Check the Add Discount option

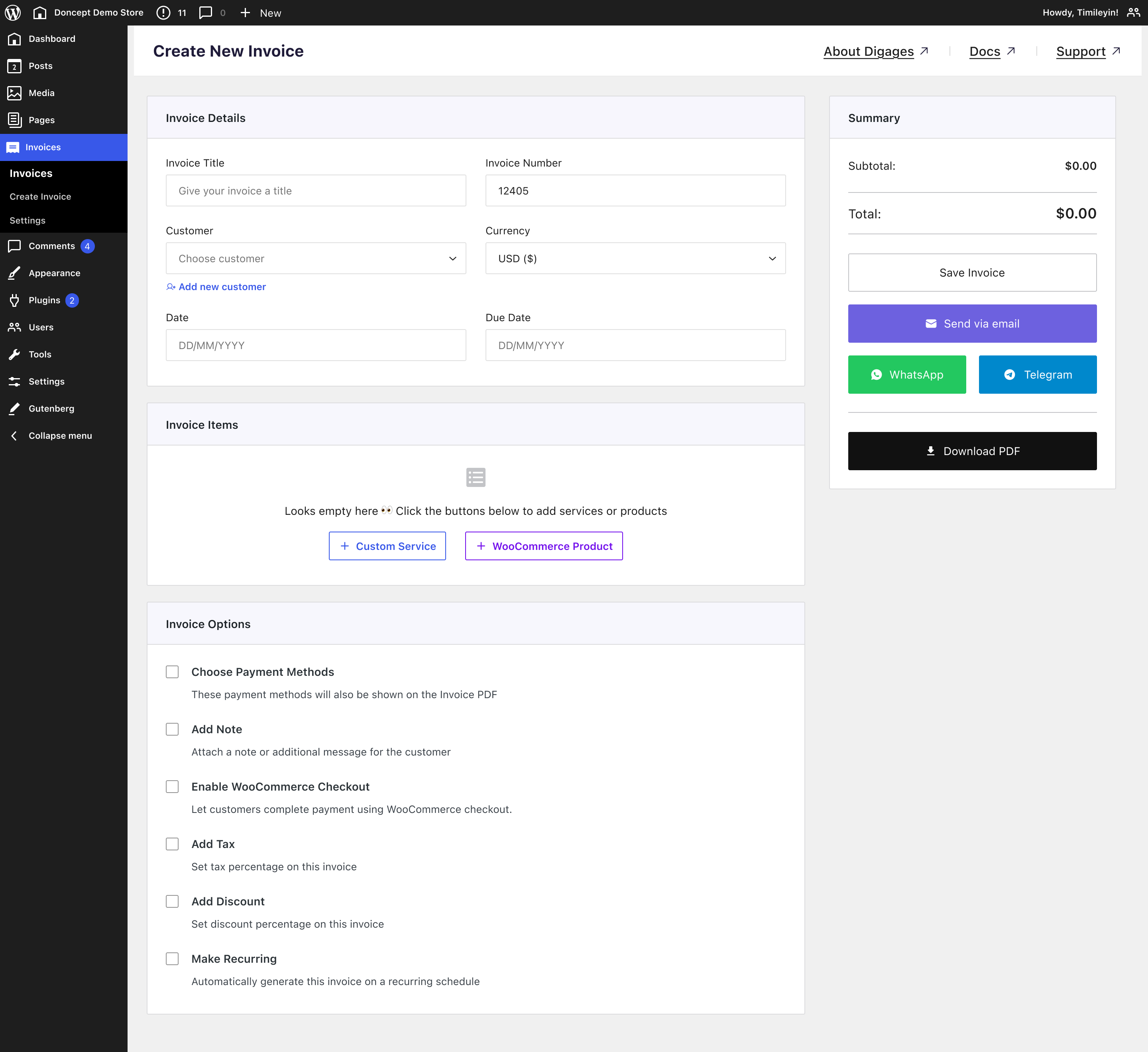tap(172, 902)
